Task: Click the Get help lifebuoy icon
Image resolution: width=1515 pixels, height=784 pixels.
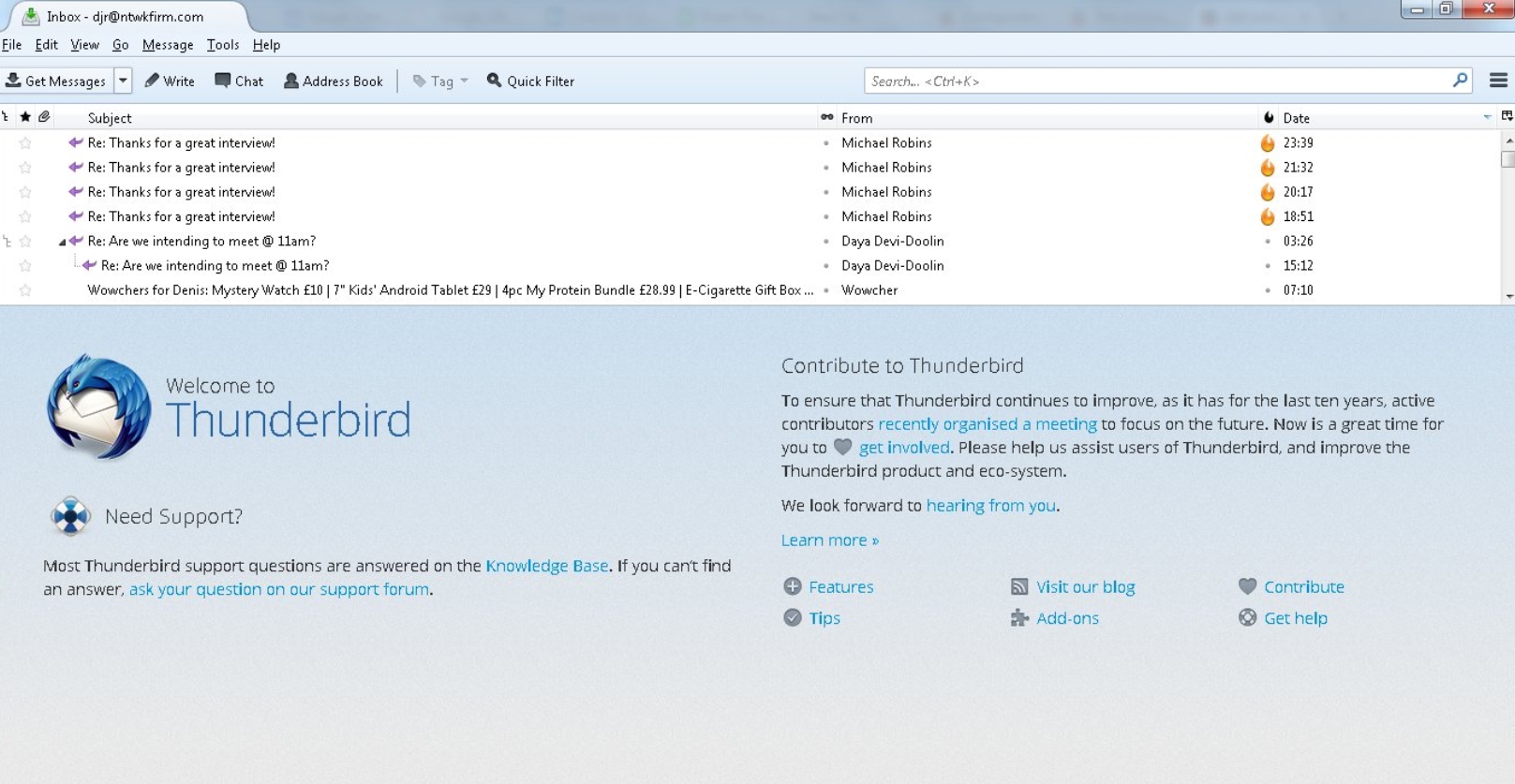Action: pos(1247,617)
